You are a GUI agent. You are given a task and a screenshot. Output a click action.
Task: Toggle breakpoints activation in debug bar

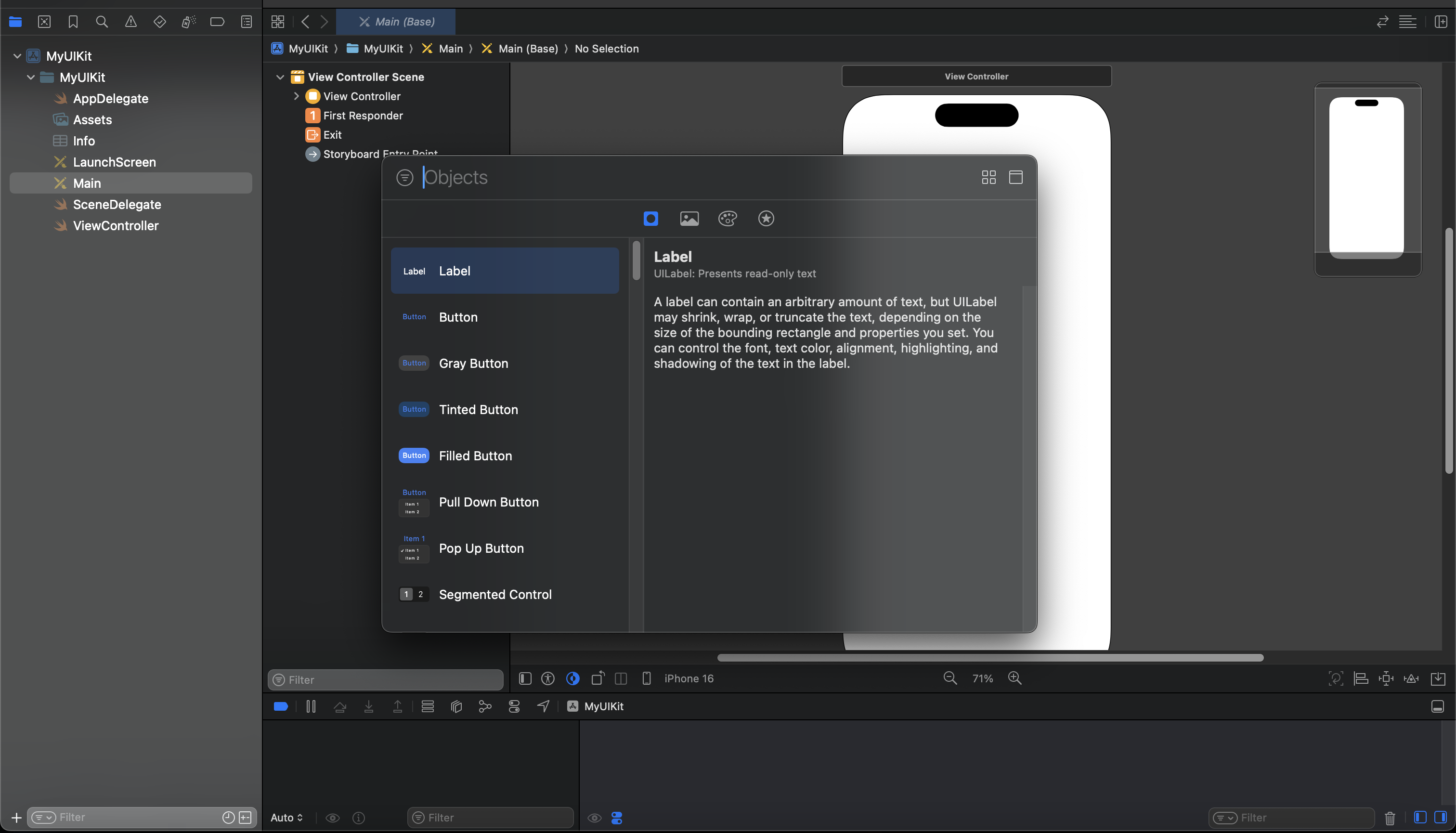tap(281, 706)
